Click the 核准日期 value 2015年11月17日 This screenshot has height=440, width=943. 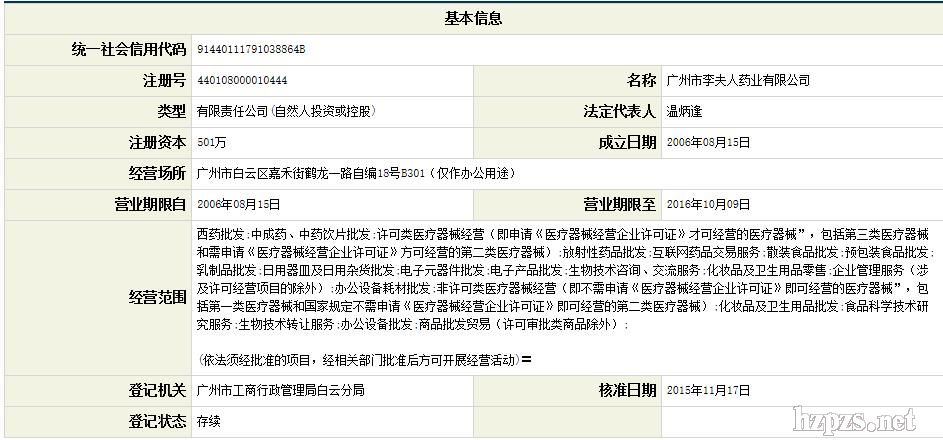707,390
